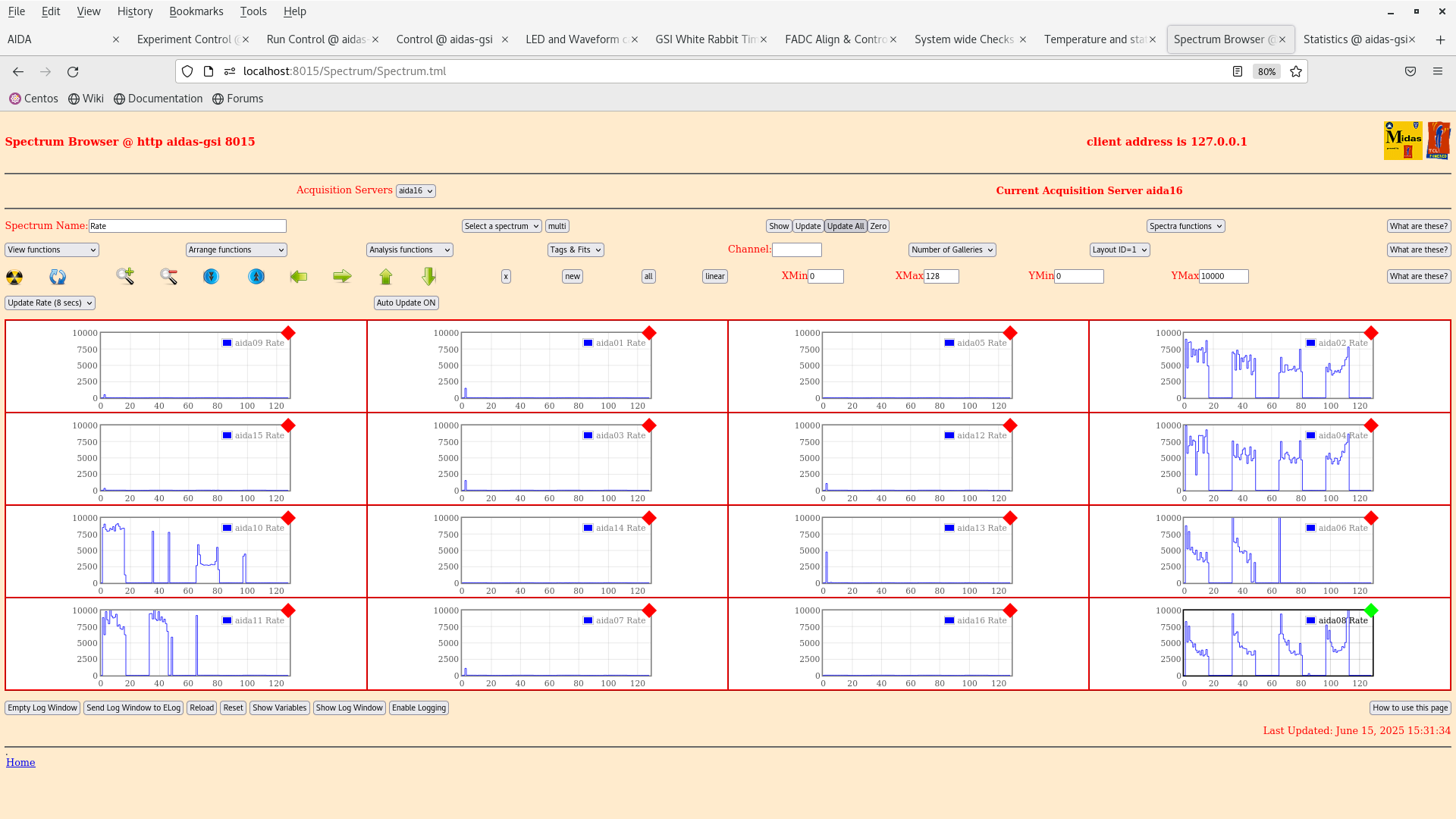Click the green up arrow icon
The width and height of the screenshot is (1456, 819).
(386, 276)
